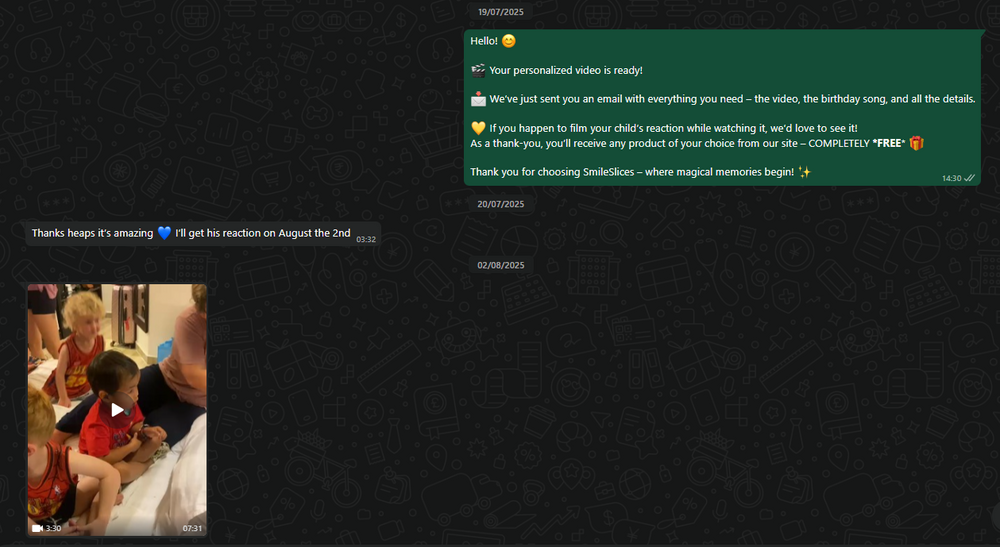Click the double check mark read receipt

tap(969, 178)
